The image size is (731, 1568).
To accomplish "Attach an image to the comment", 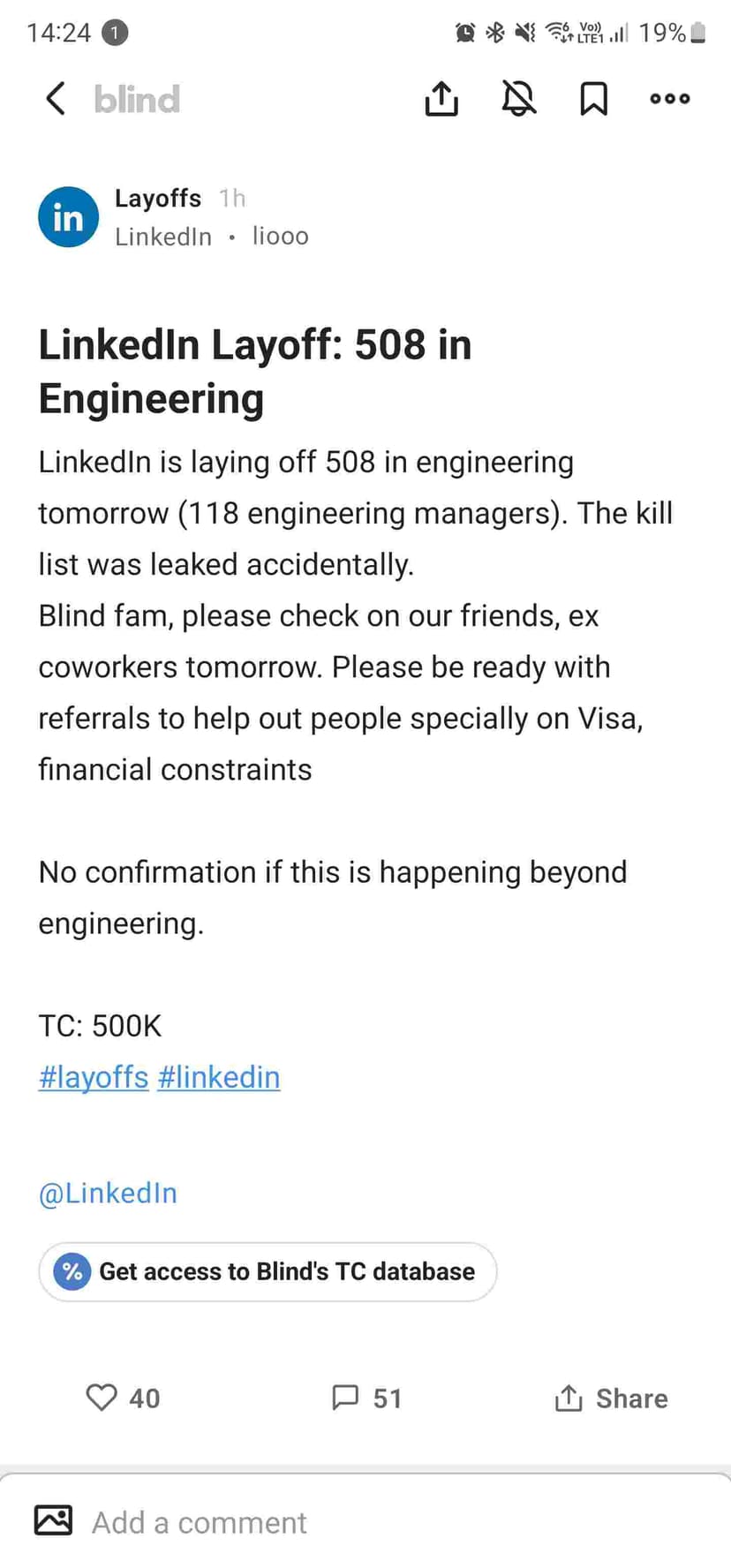I will pyautogui.click(x=53, y=1520).
